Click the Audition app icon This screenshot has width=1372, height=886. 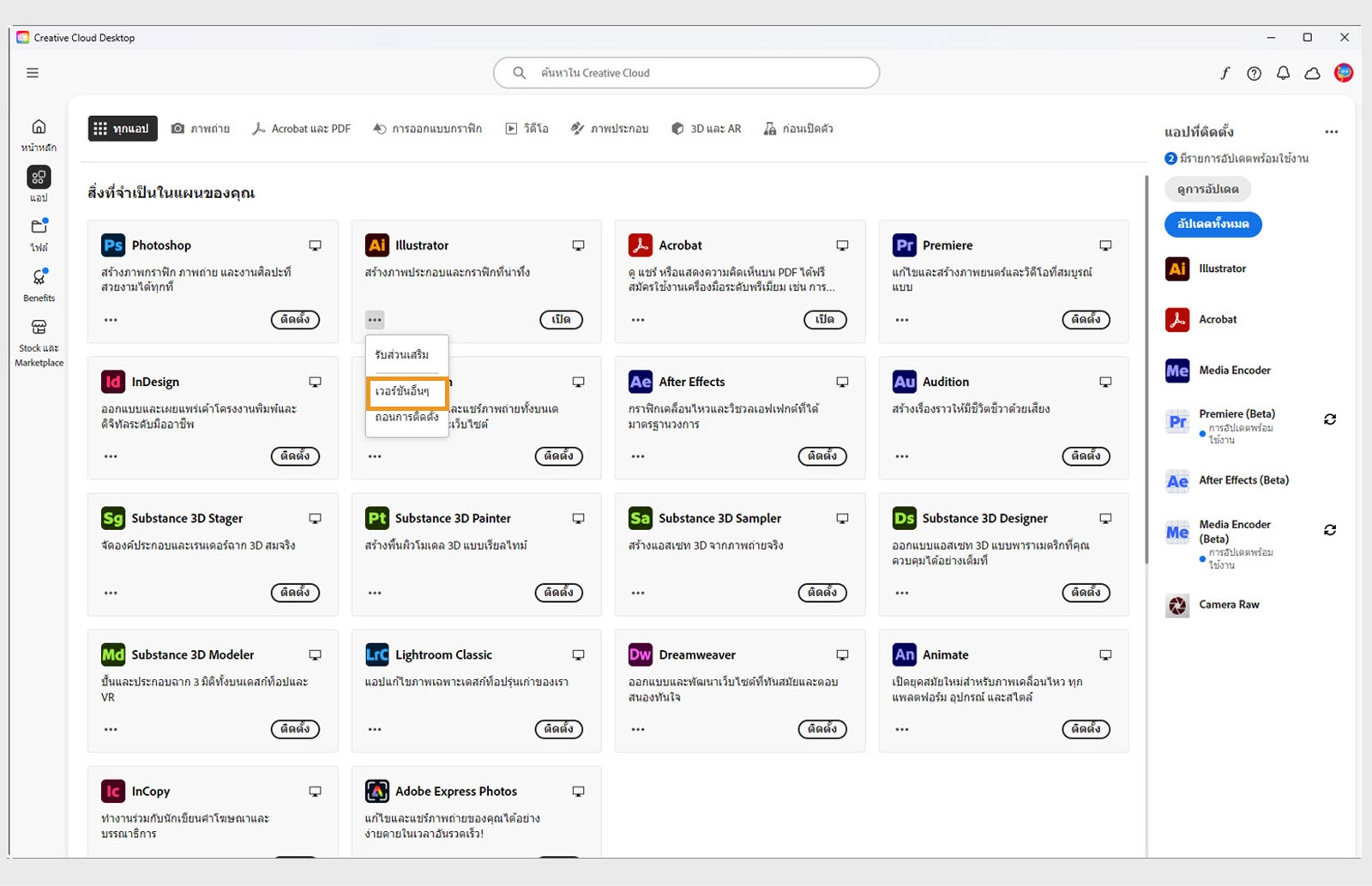(904, 382)
